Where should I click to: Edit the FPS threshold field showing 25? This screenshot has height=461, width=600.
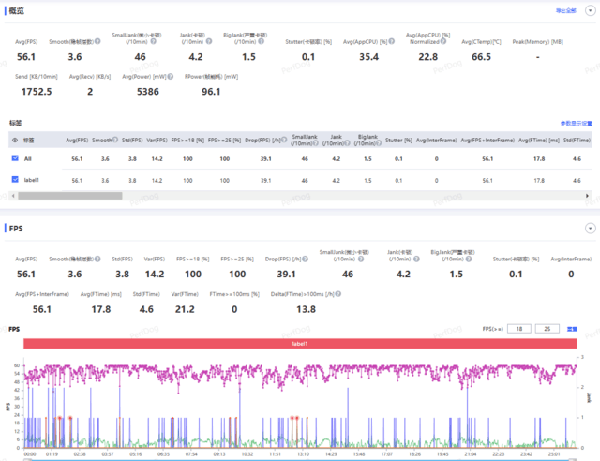point(549,328)
